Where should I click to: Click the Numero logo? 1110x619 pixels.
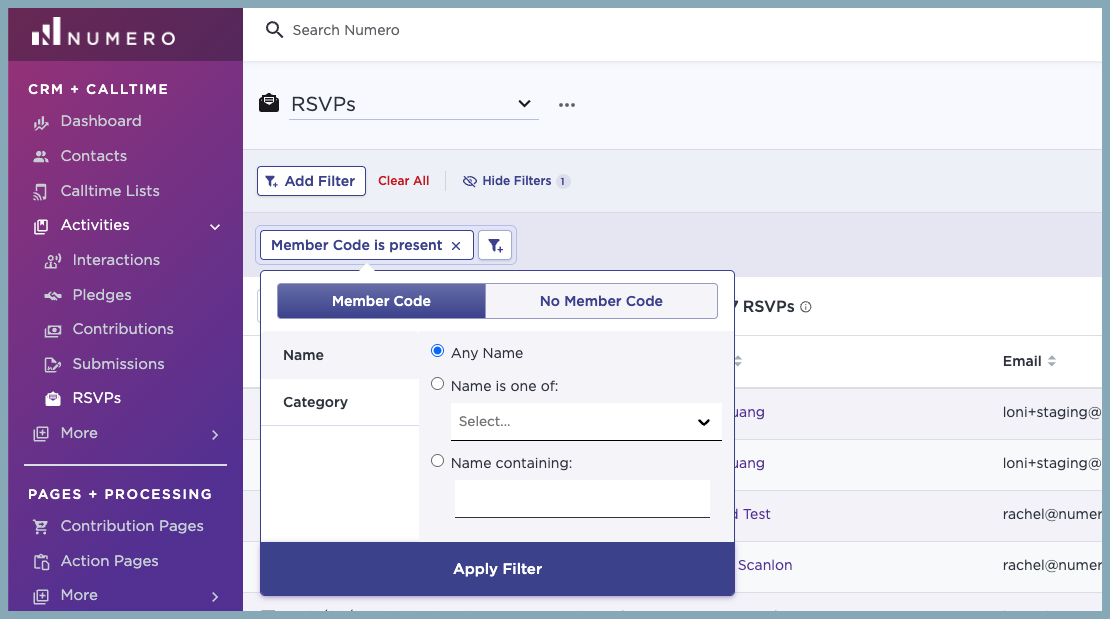click(103, 33)
